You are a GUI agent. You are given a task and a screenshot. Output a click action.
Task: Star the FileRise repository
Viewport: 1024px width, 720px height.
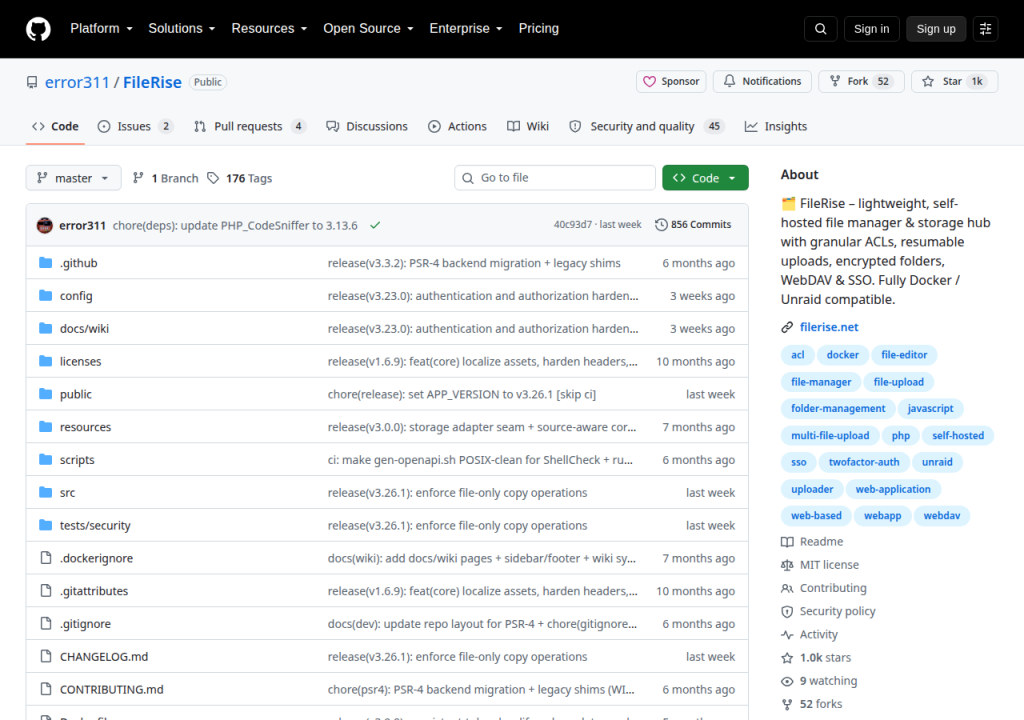click(x=954, y=82)
